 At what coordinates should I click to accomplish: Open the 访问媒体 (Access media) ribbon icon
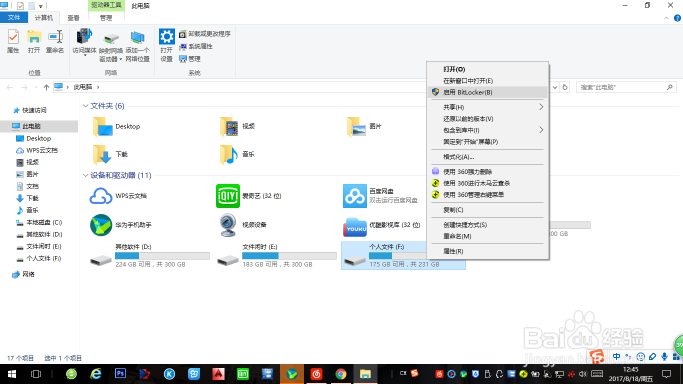tap(84, 43)
